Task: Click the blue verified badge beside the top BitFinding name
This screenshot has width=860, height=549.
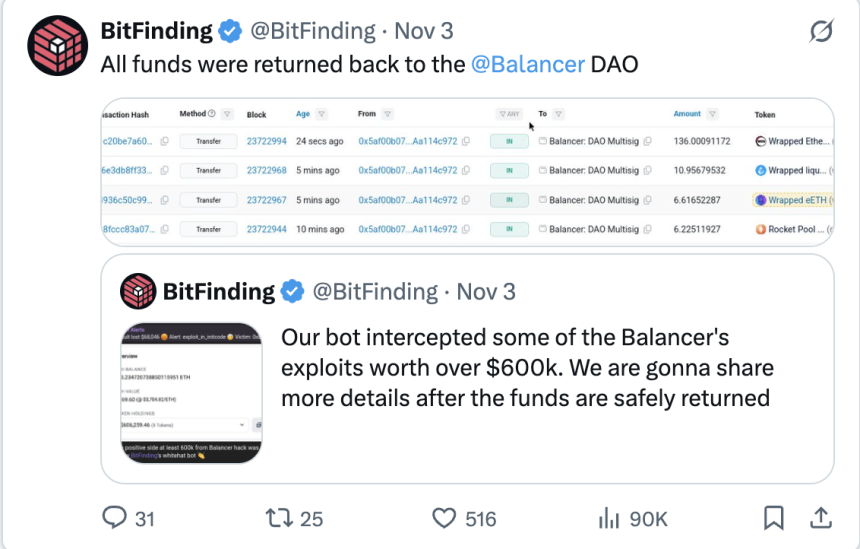Action: (230, 32)
